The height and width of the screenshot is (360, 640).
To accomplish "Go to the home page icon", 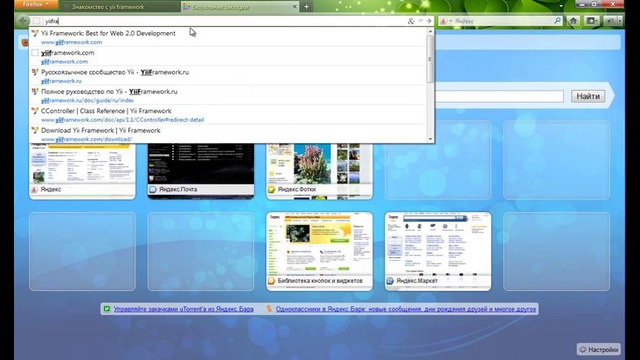I will (x=573, y=21).
